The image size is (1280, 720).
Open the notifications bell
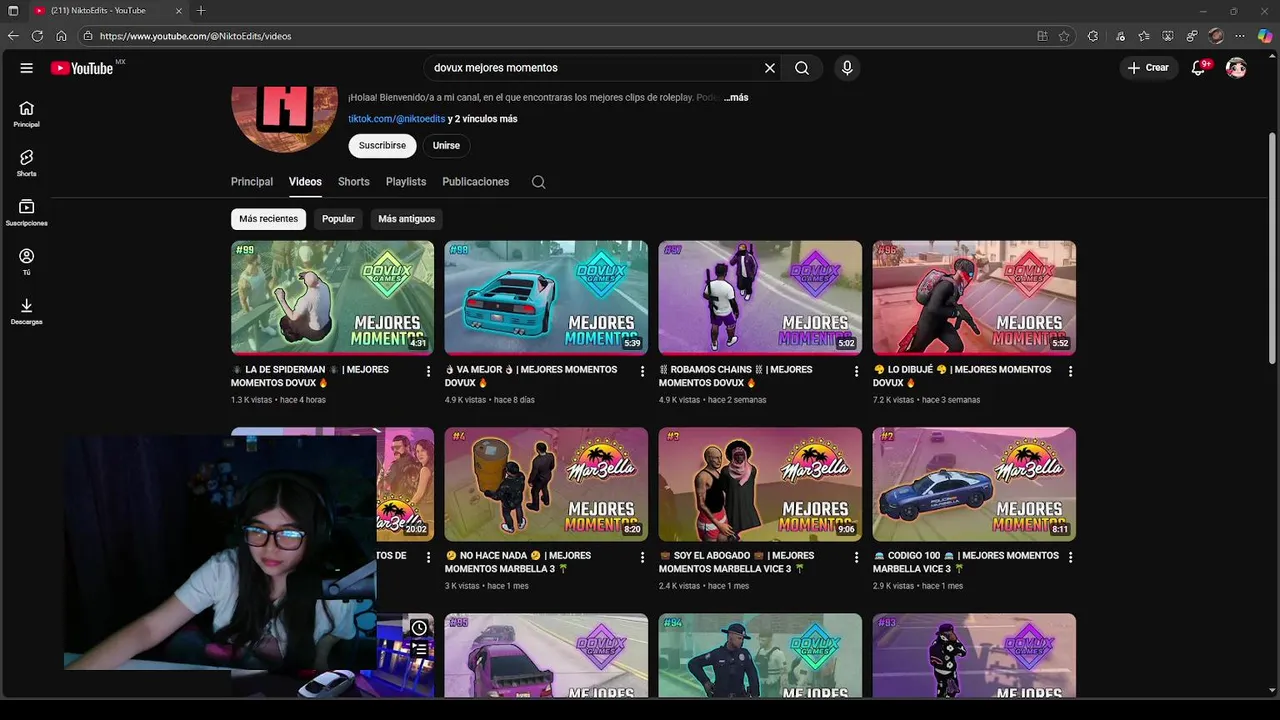[1198, 68]
